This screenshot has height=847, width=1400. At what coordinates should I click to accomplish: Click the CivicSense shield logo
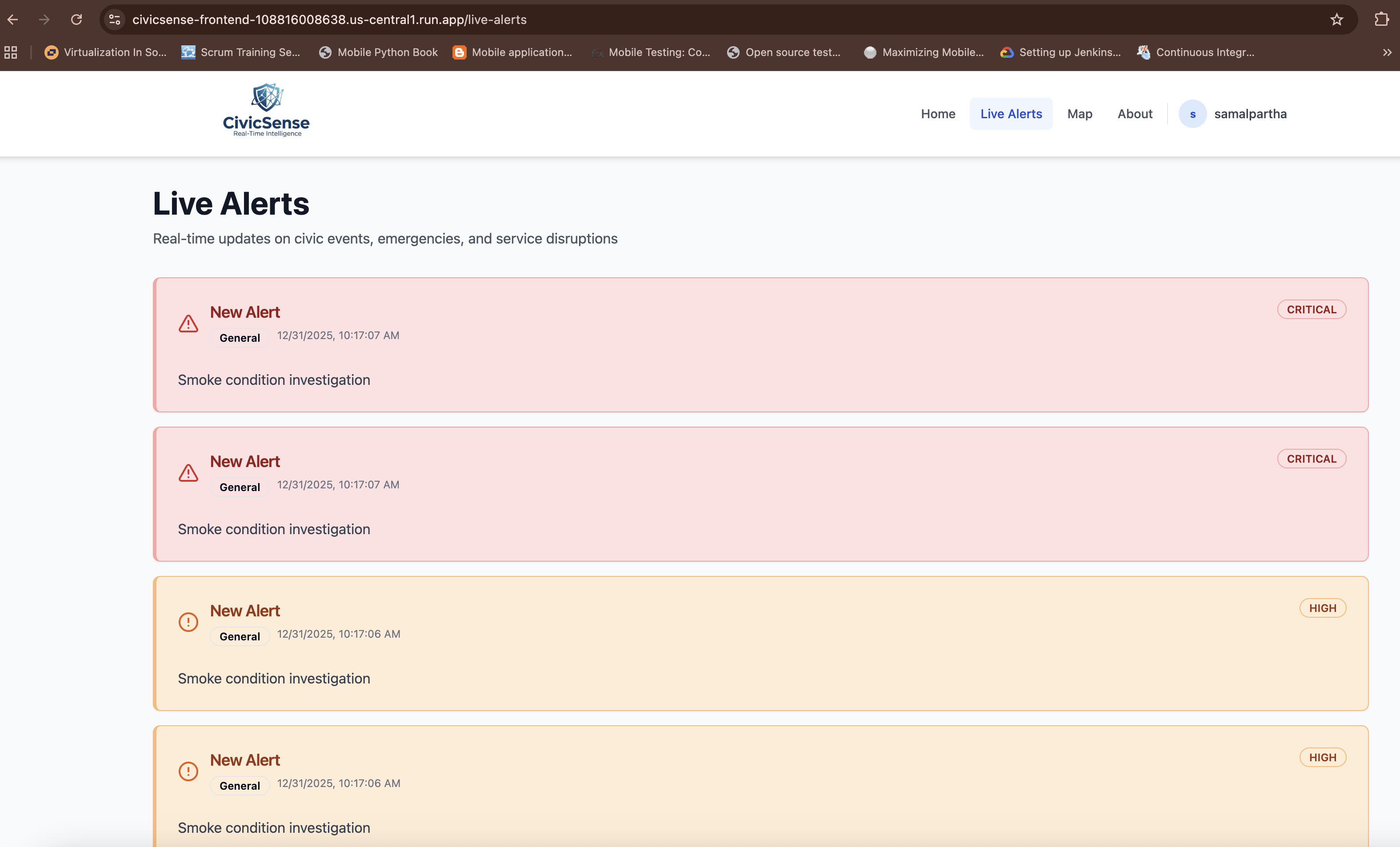click(x=267, y=98)
